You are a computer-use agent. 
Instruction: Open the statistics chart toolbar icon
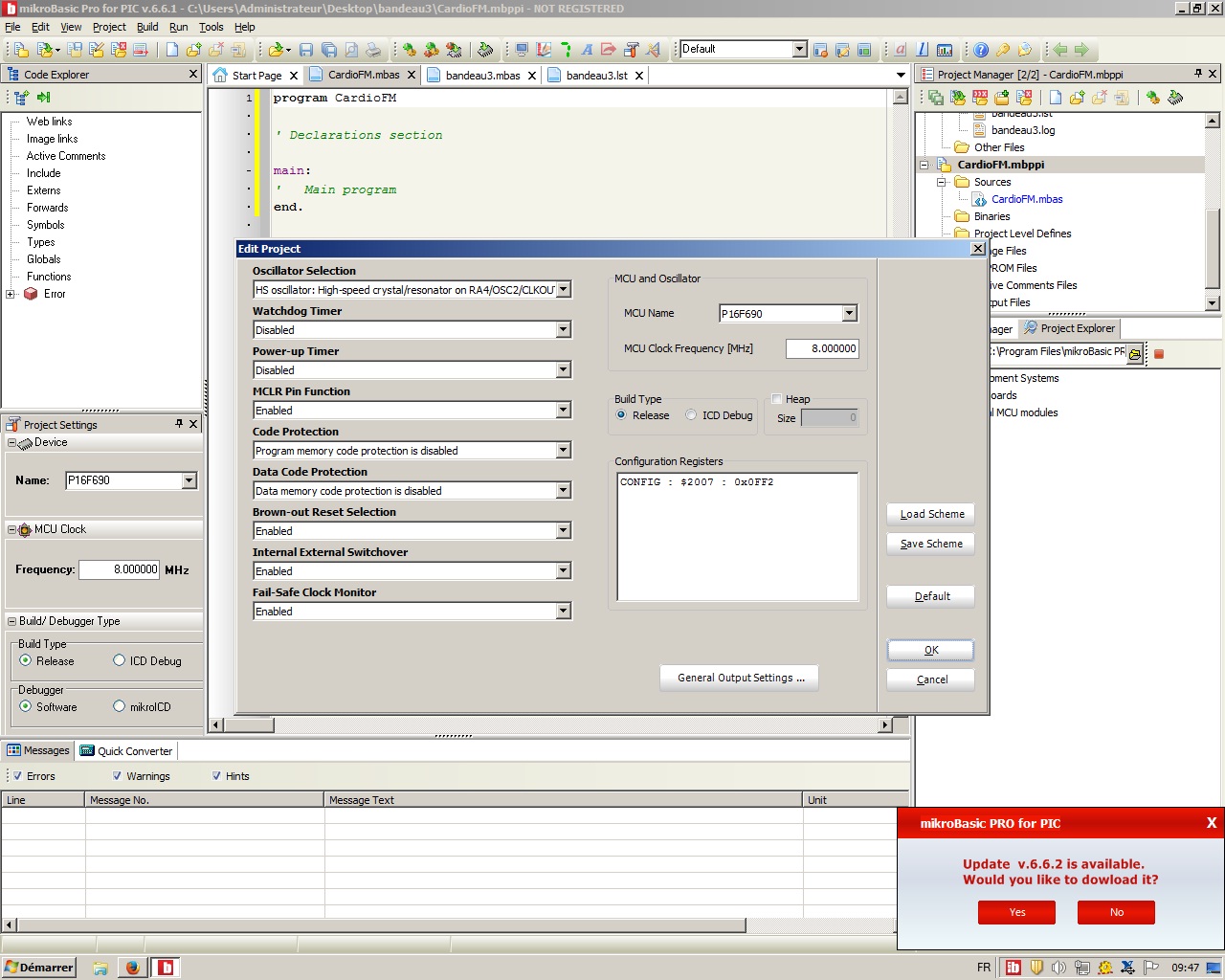945,50
